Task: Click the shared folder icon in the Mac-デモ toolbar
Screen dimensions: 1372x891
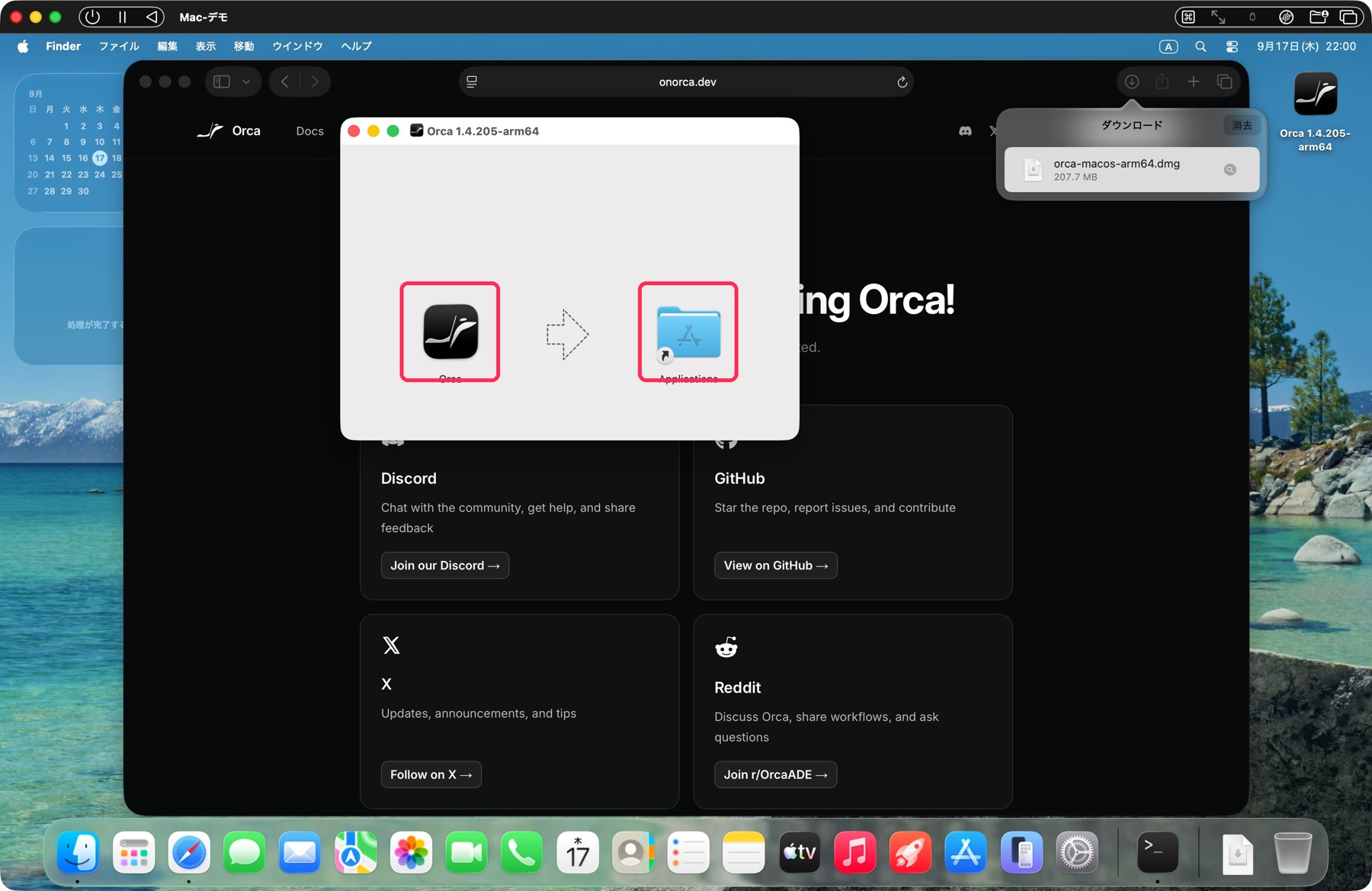Action: tap(1319, 17)
